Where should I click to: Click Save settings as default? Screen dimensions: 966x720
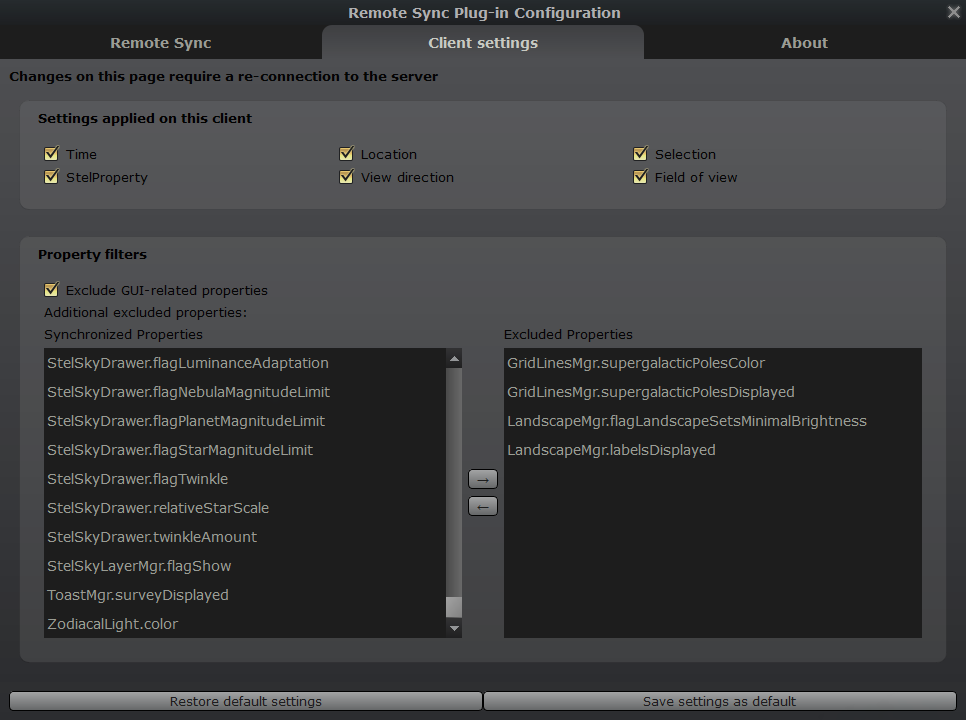[x=719, y=701]
